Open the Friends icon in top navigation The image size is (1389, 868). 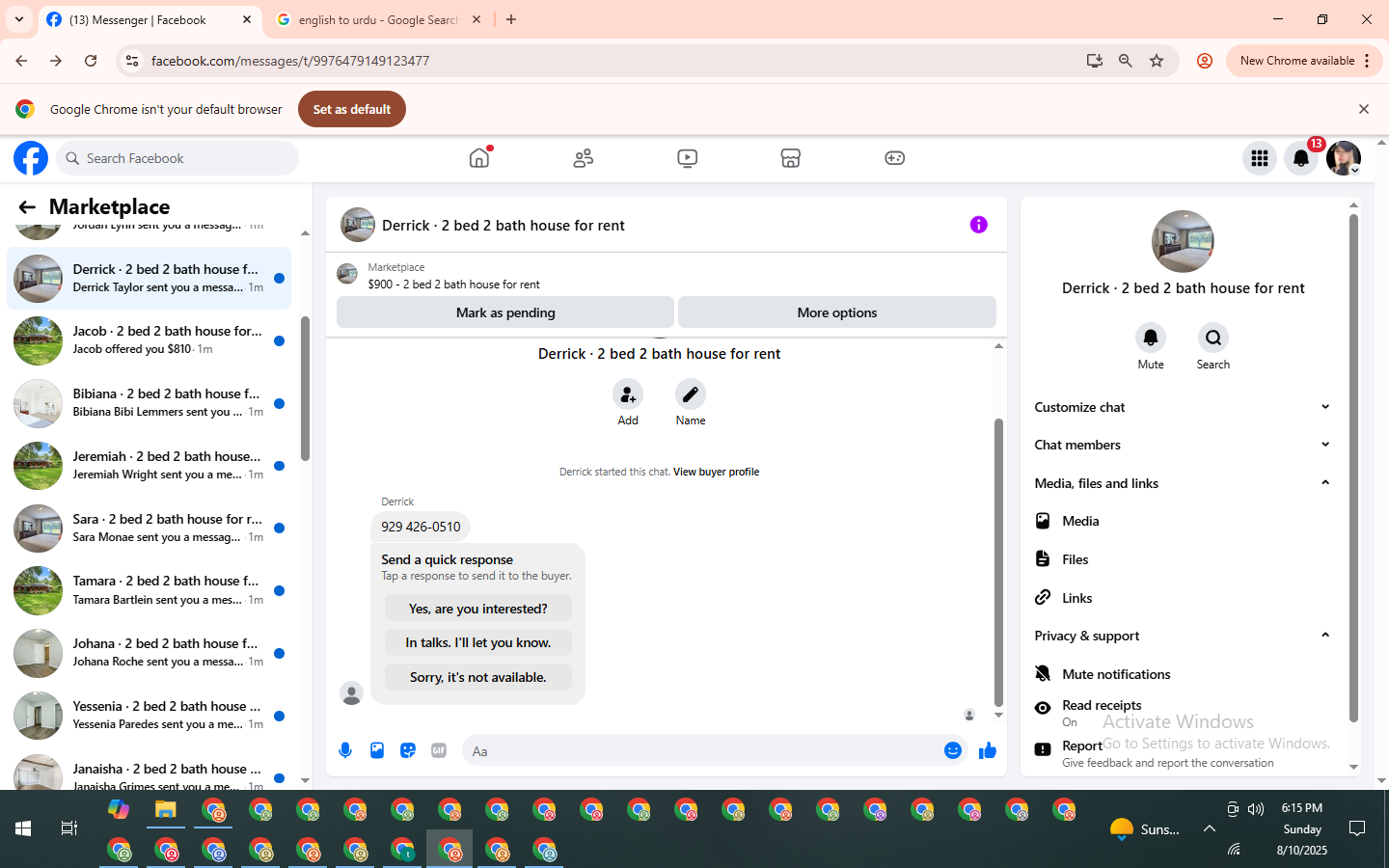tap(584, 158)
